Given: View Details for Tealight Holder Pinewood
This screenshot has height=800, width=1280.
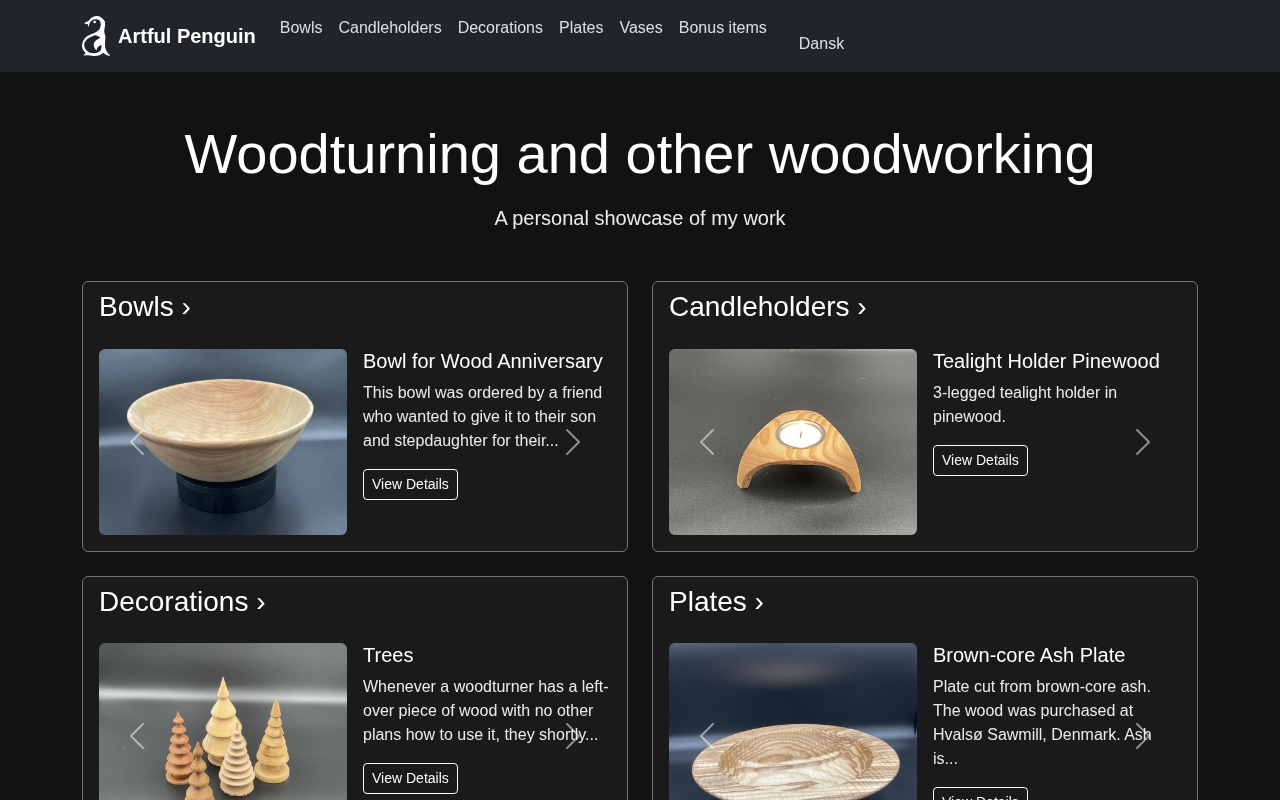Looking at the screenshot, I should tap(980, 460).
